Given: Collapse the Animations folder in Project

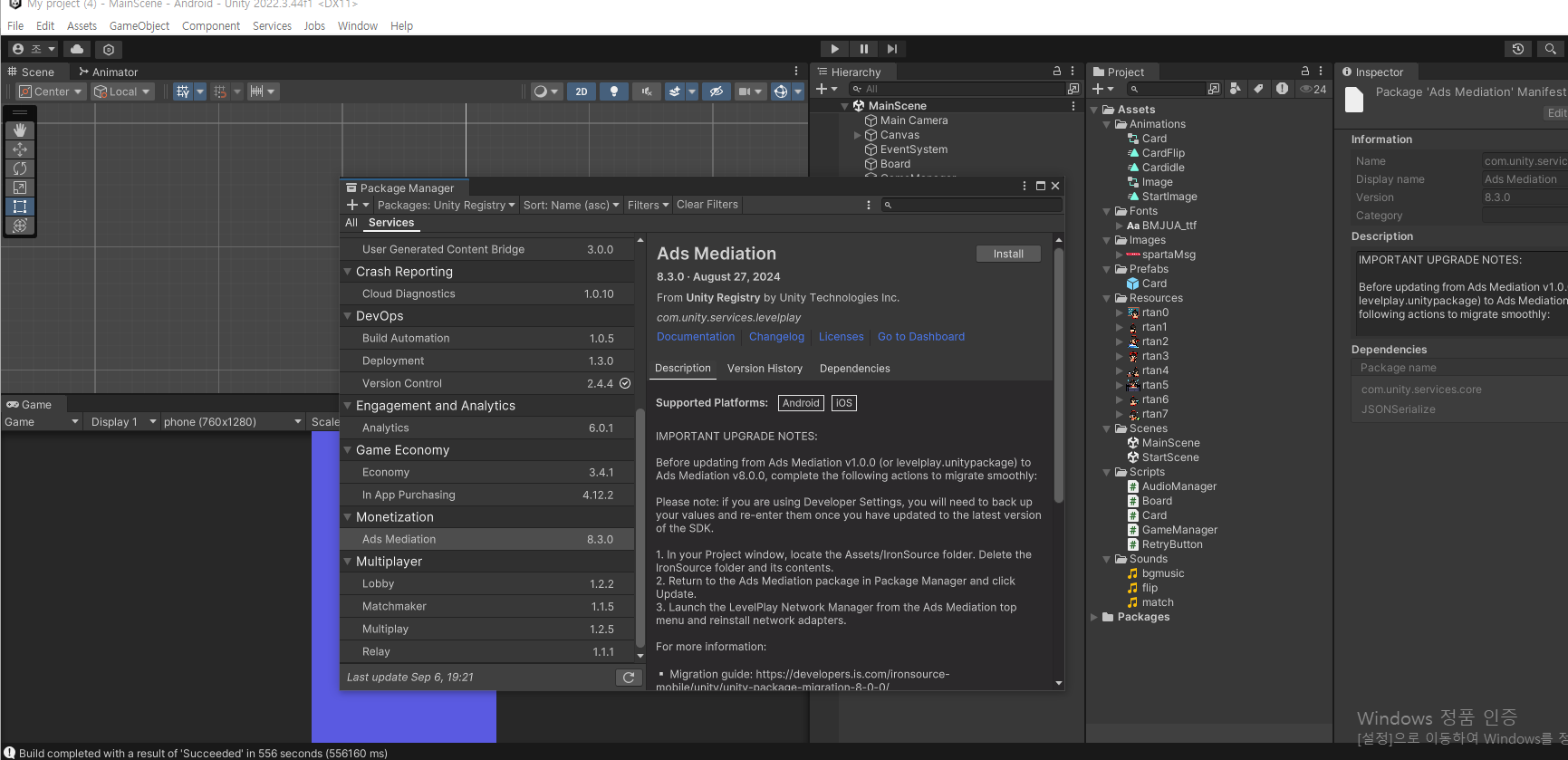Looking at the screenshot, I should pos(1107,124).
